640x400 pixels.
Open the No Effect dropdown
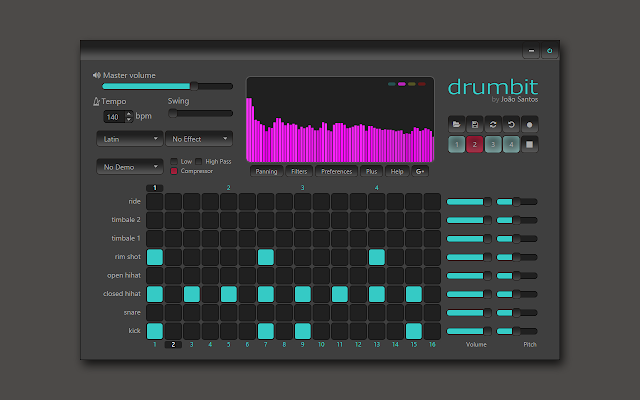[199, 139]
